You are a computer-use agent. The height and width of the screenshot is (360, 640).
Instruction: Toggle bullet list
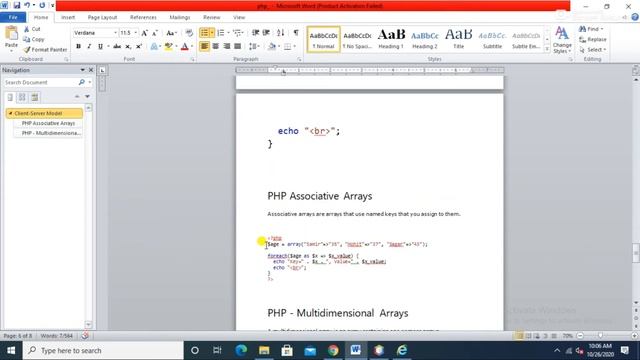click(x=204, y=33)
